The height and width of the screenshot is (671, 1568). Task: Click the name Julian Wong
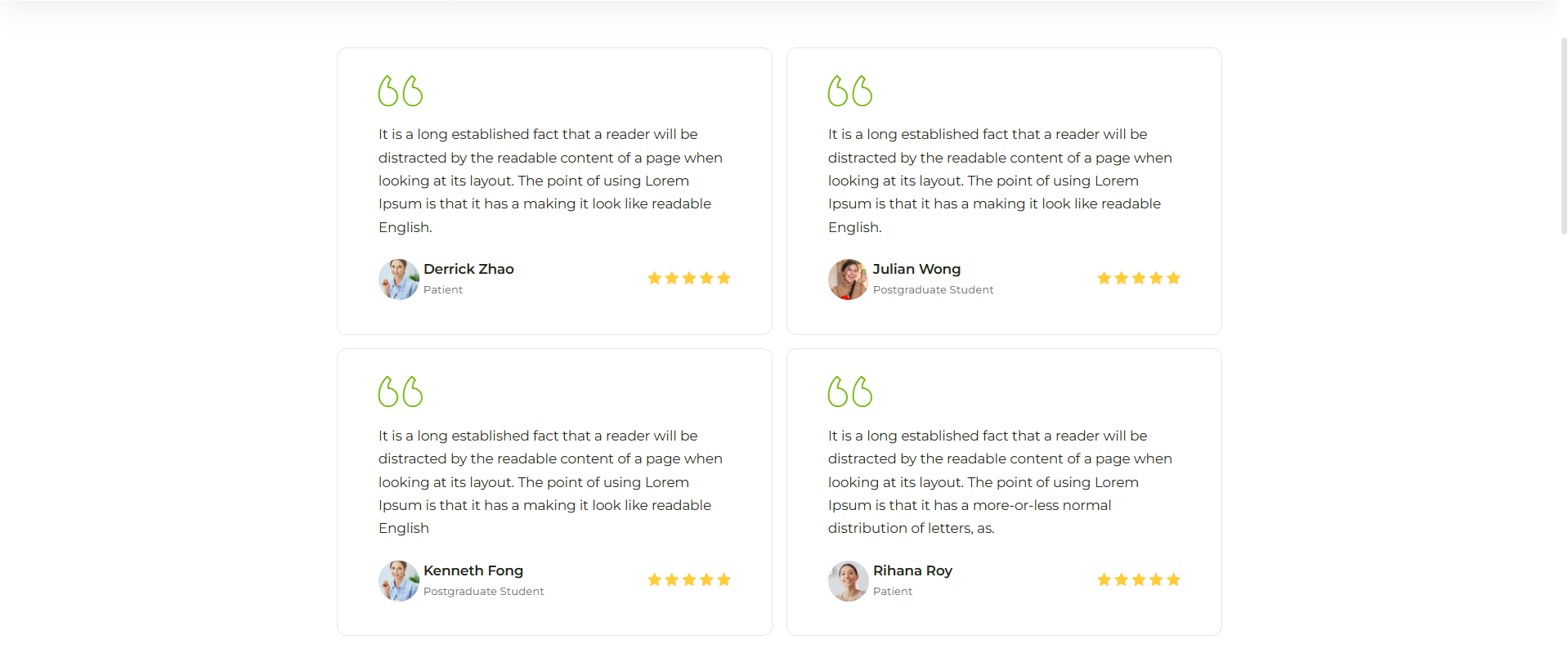916,269
